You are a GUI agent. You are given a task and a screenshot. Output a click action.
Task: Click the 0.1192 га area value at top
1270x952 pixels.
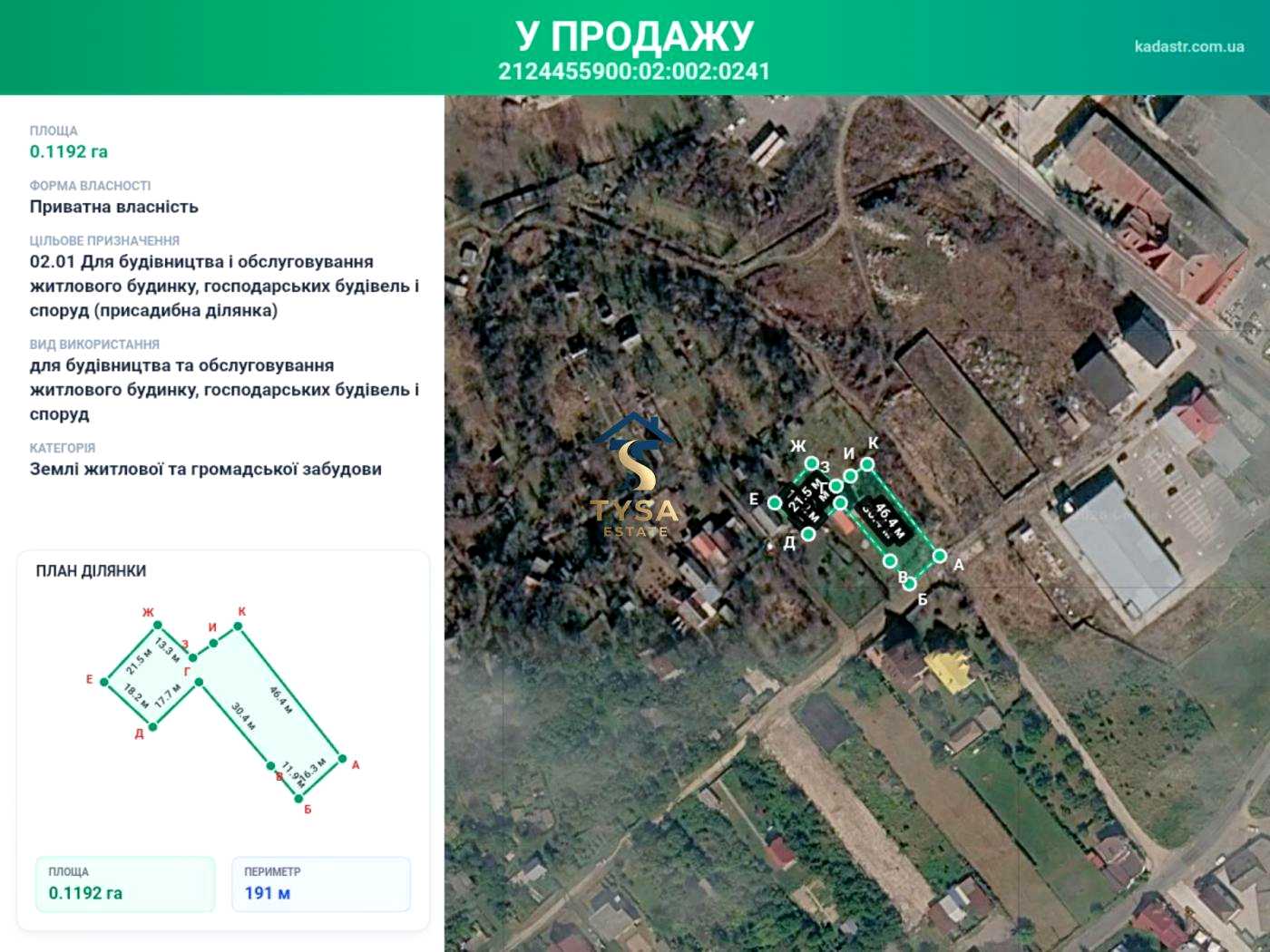coord(69,151)
